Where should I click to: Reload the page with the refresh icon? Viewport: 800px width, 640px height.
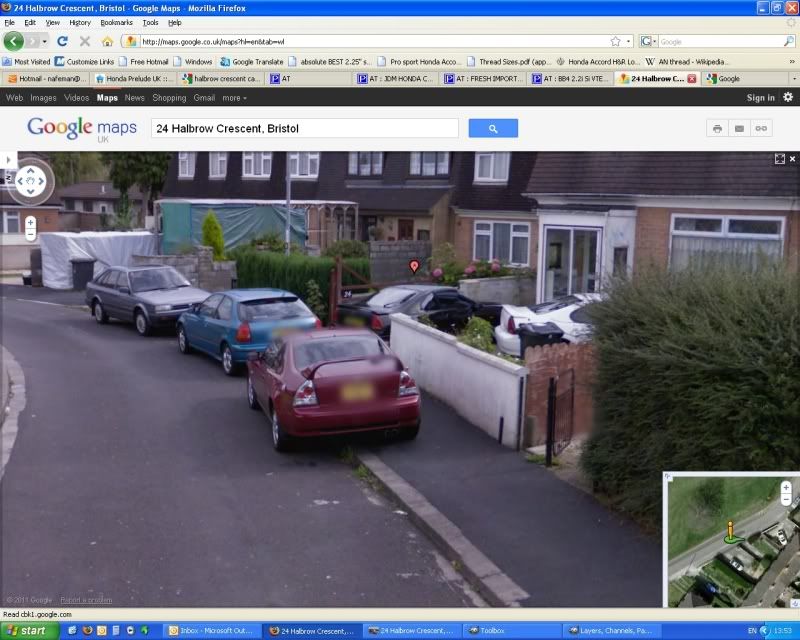62,41
